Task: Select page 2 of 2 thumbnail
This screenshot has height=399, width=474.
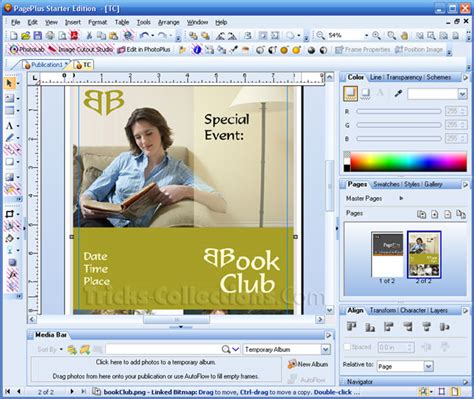Action: (424, 254)
